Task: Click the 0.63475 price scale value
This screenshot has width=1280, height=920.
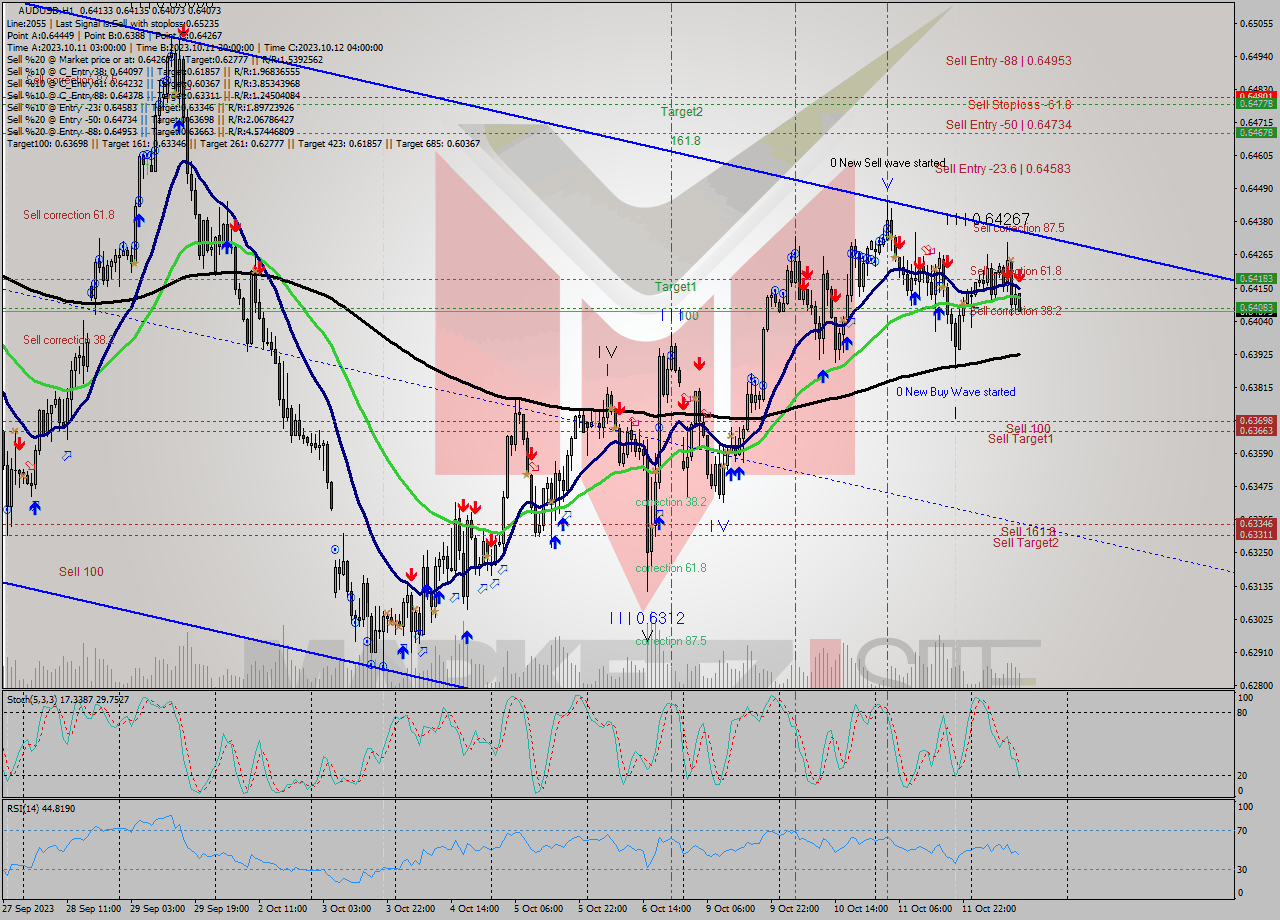Action: pyautogui.click(x=1256, y=487)
